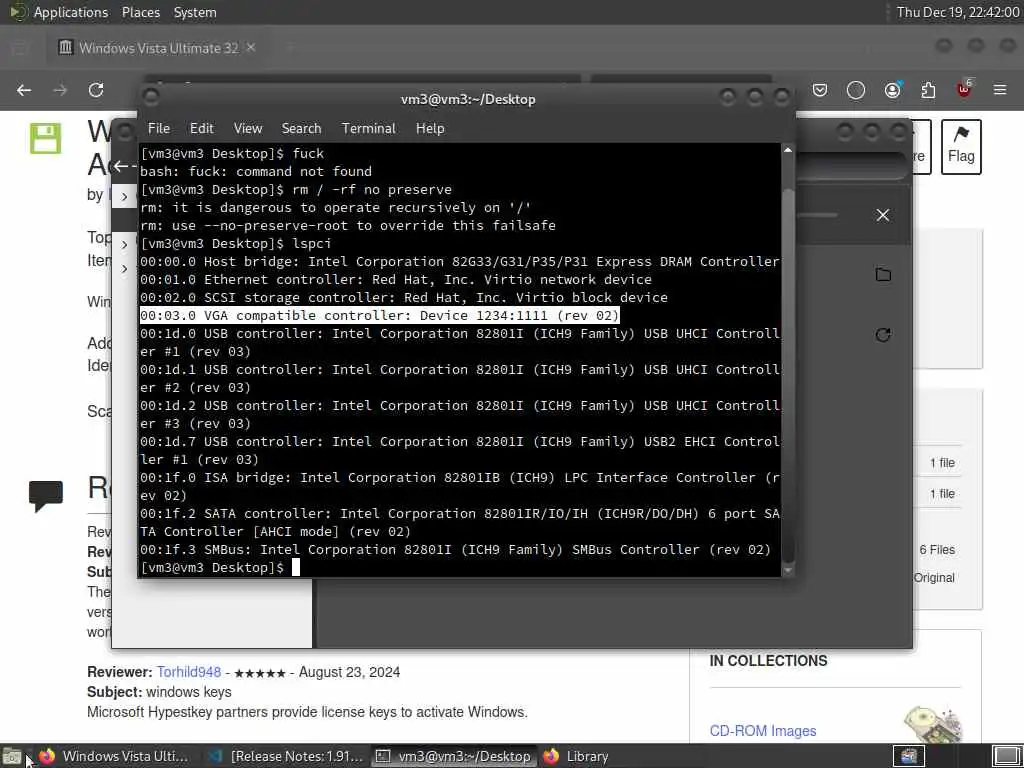
Task: Click Firefox forward arrow button
Action: tap(60, 90)
